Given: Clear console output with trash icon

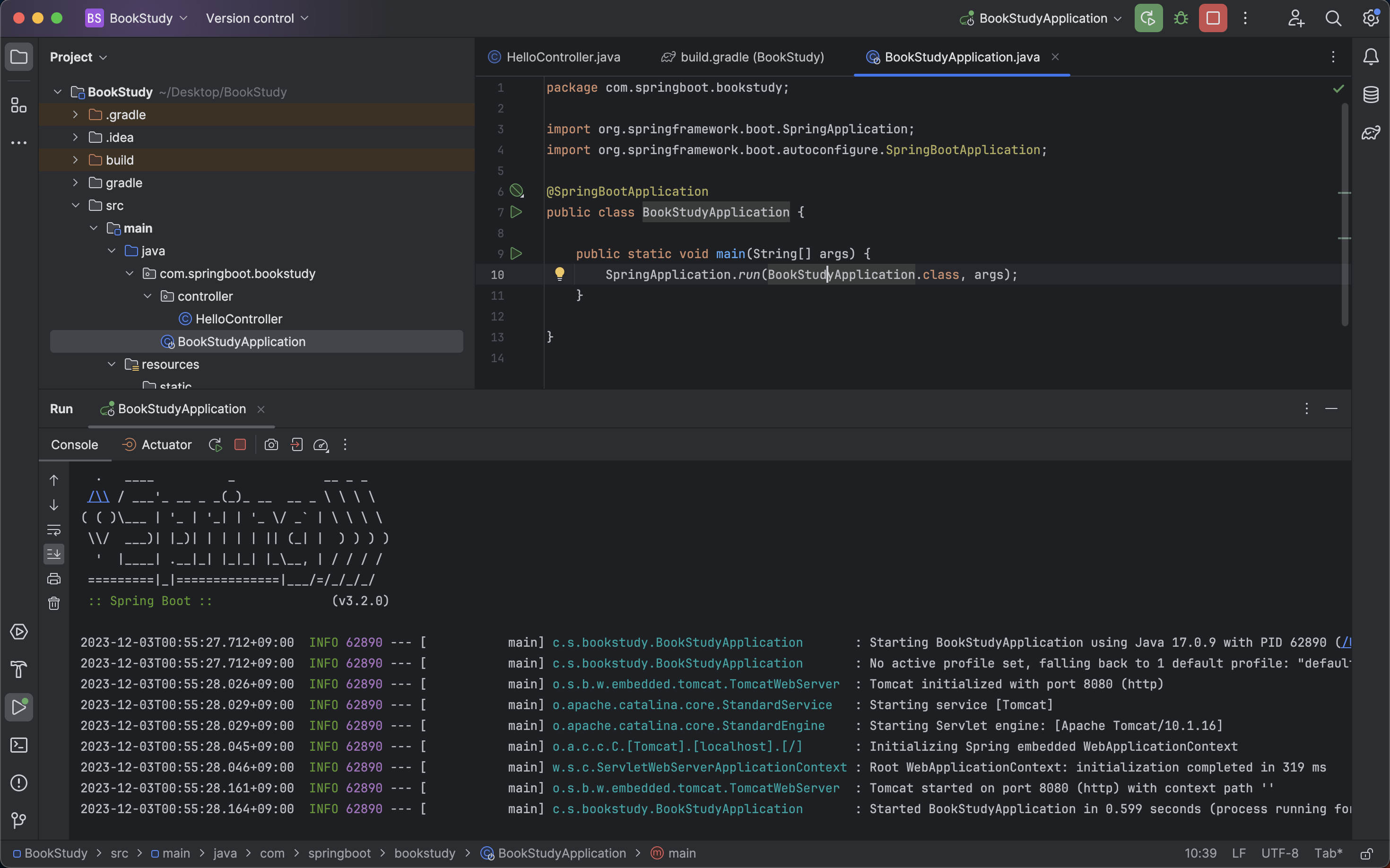Looking at the screenshot, I should (x=54, y=603).
